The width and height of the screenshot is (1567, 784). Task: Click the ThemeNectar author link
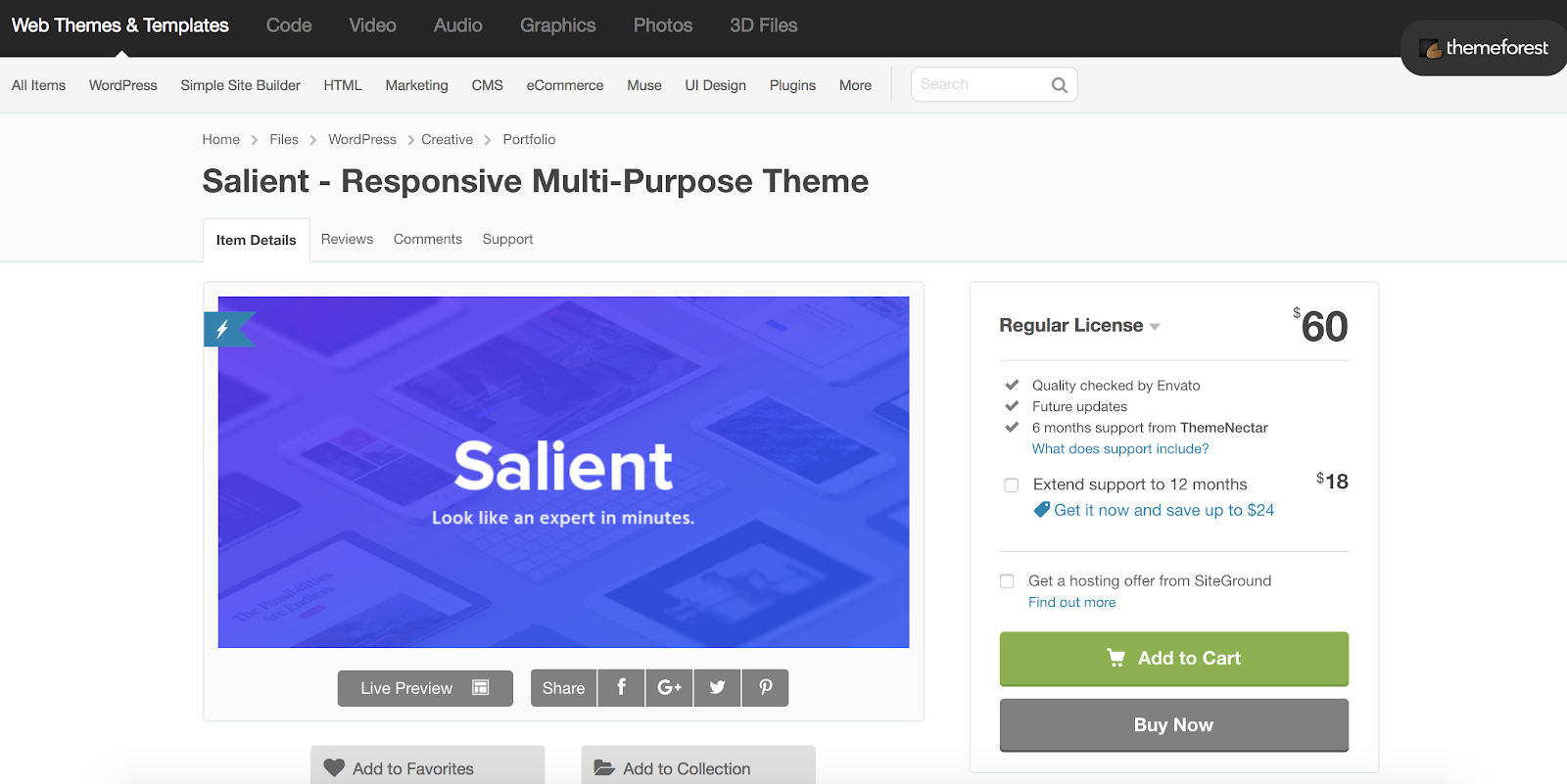tap(1223, 428)
